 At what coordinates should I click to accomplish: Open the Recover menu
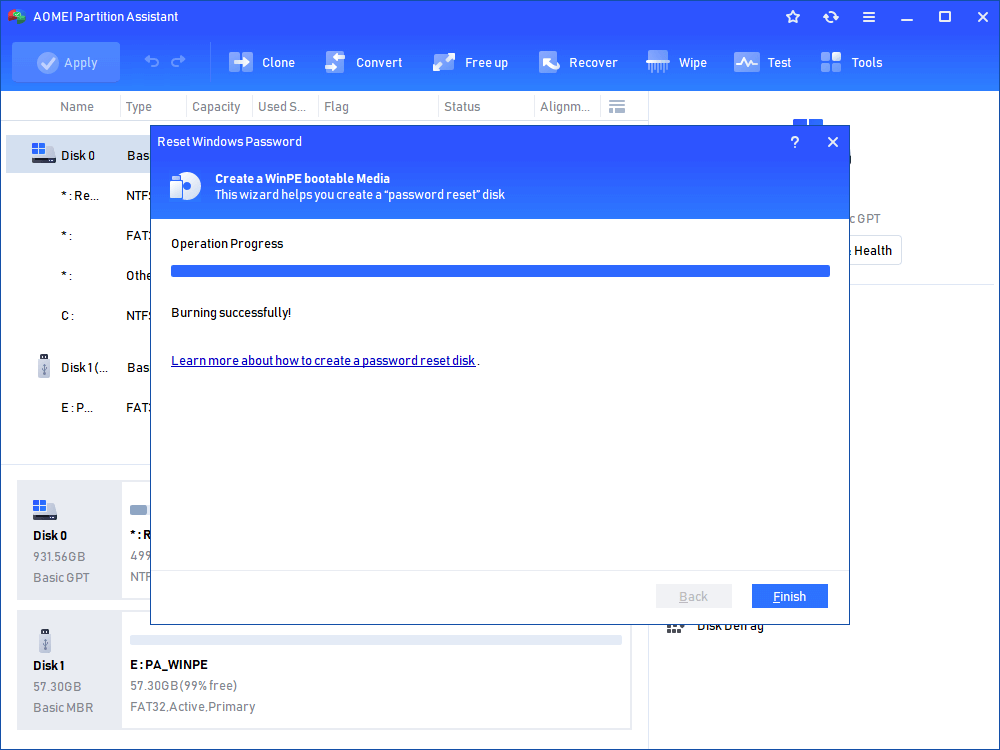tap(578, 62)
